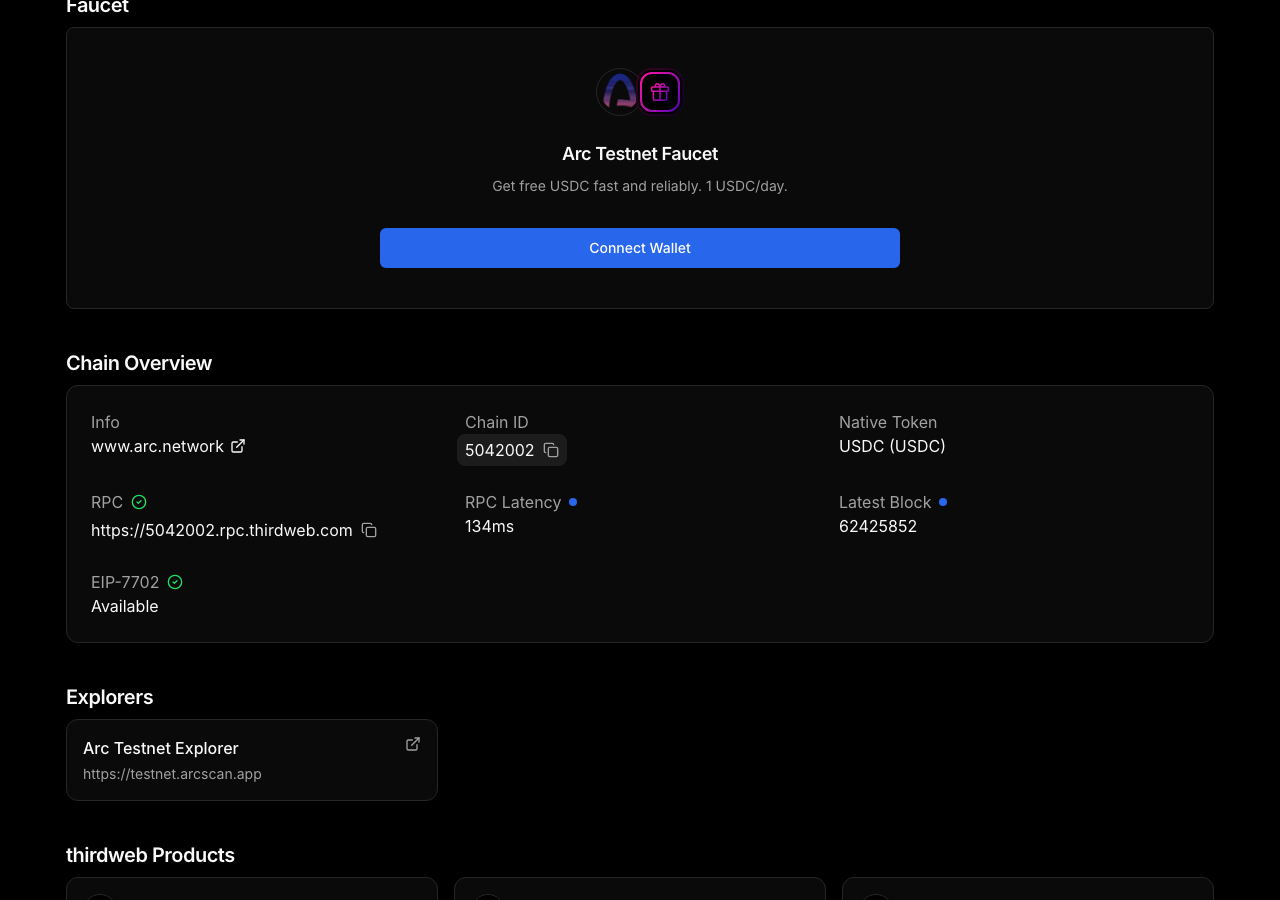The height and width of the screenshot is (900, 1280).
Task: Click the thirdweb Products section heading
Action: point(150,855)
